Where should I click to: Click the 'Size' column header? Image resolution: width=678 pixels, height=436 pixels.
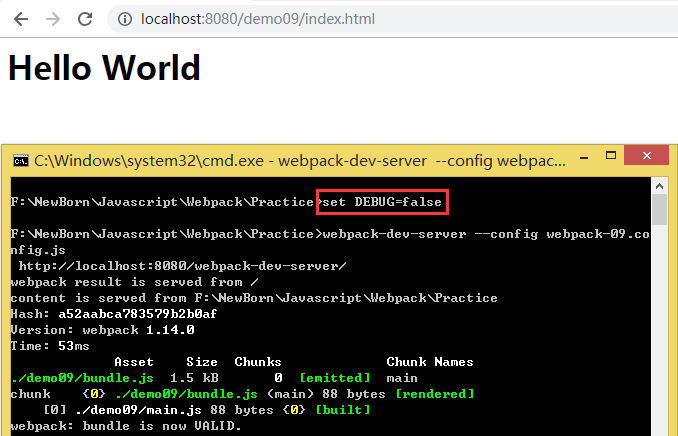(x=202, y=362)
